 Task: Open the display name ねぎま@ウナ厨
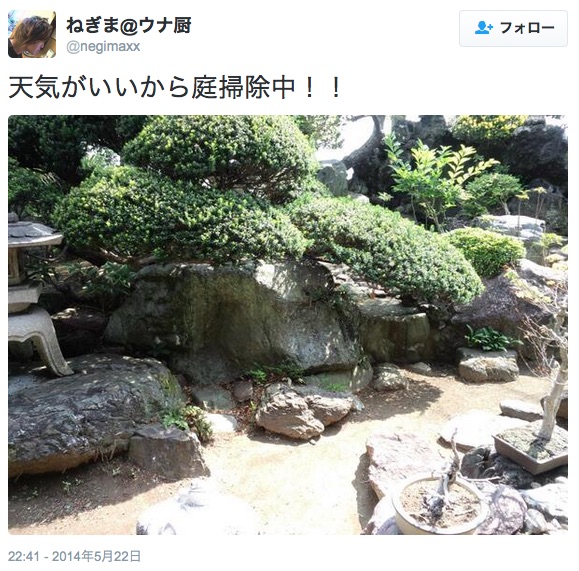tap(129, 25)
